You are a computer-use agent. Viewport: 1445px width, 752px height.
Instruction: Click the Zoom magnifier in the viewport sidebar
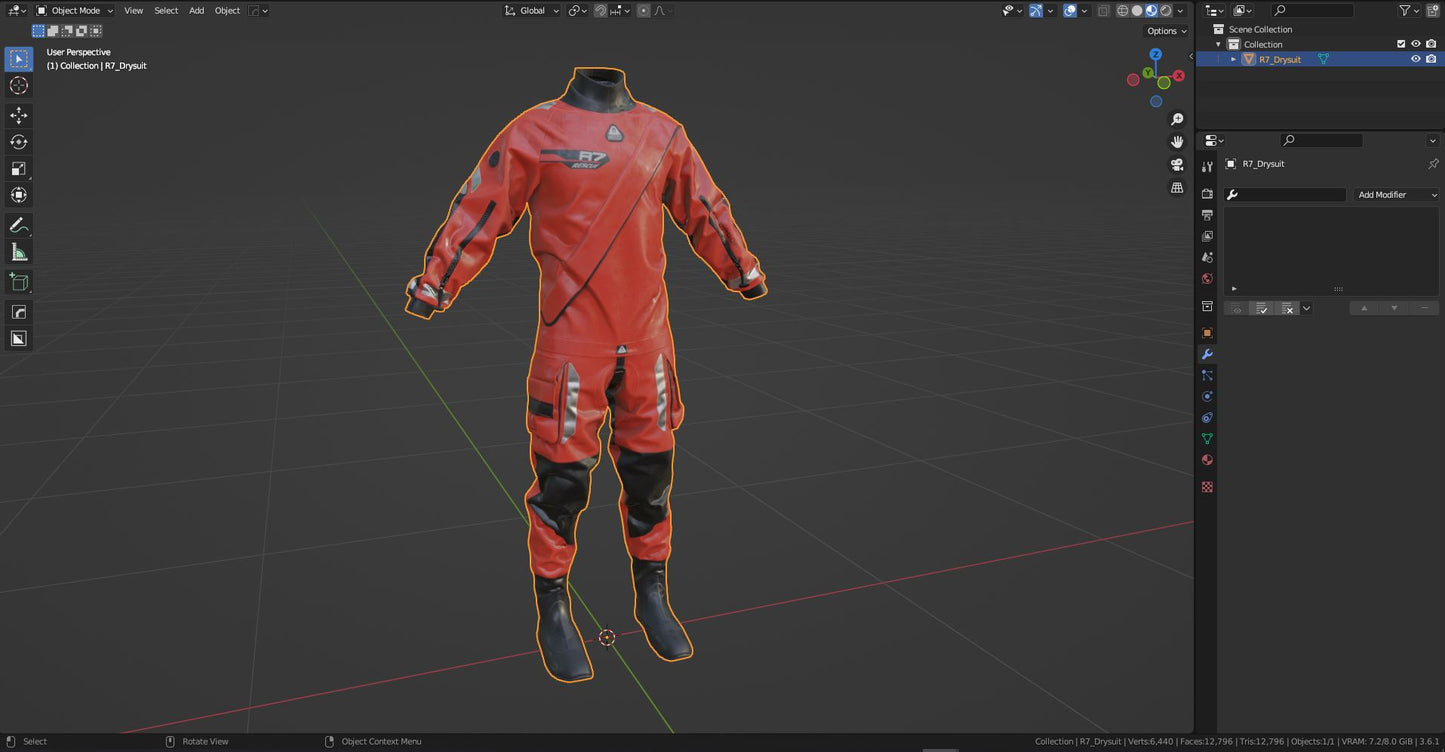coord(1177,118)
